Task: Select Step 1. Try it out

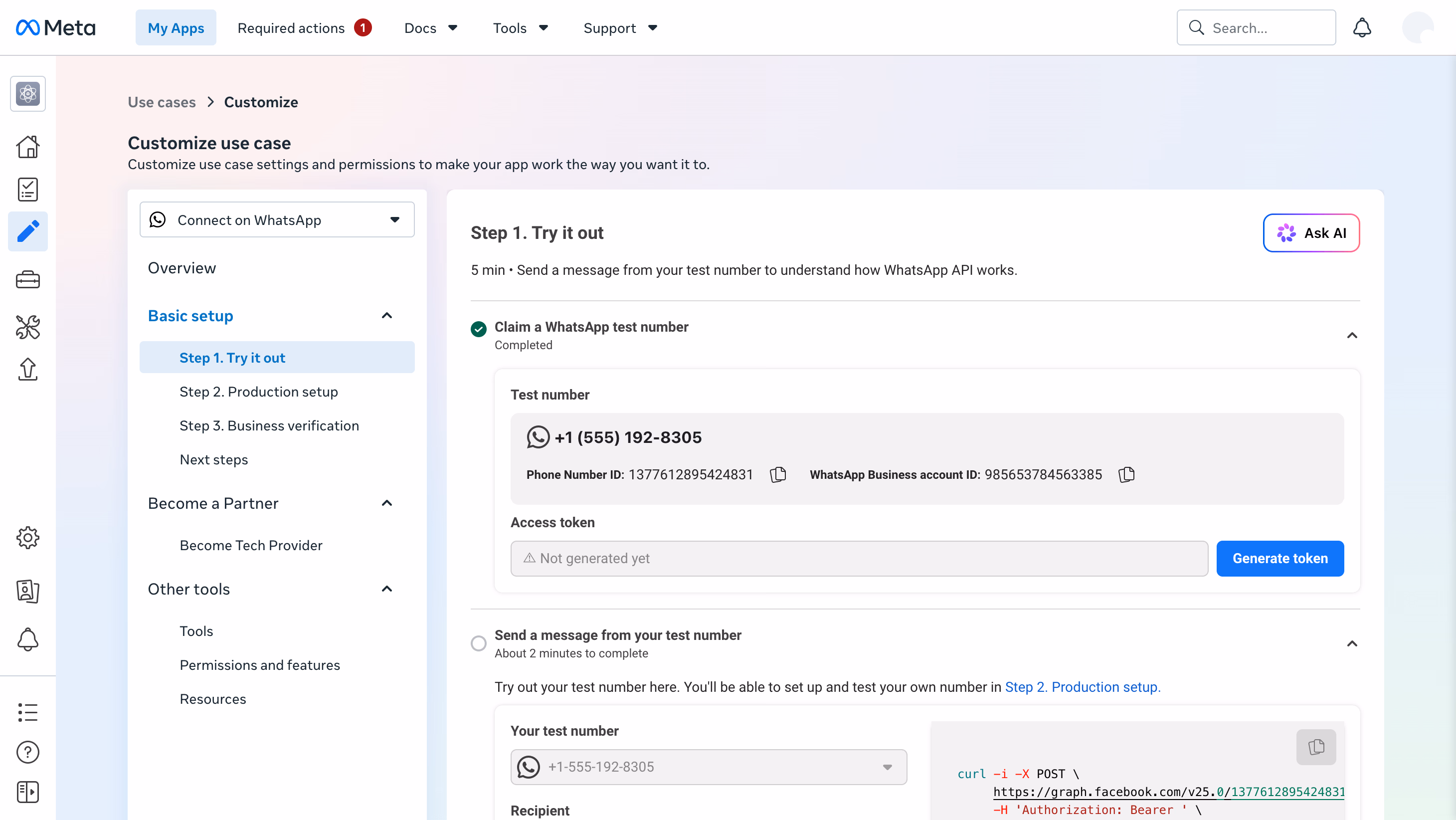Action: [277, 358]
